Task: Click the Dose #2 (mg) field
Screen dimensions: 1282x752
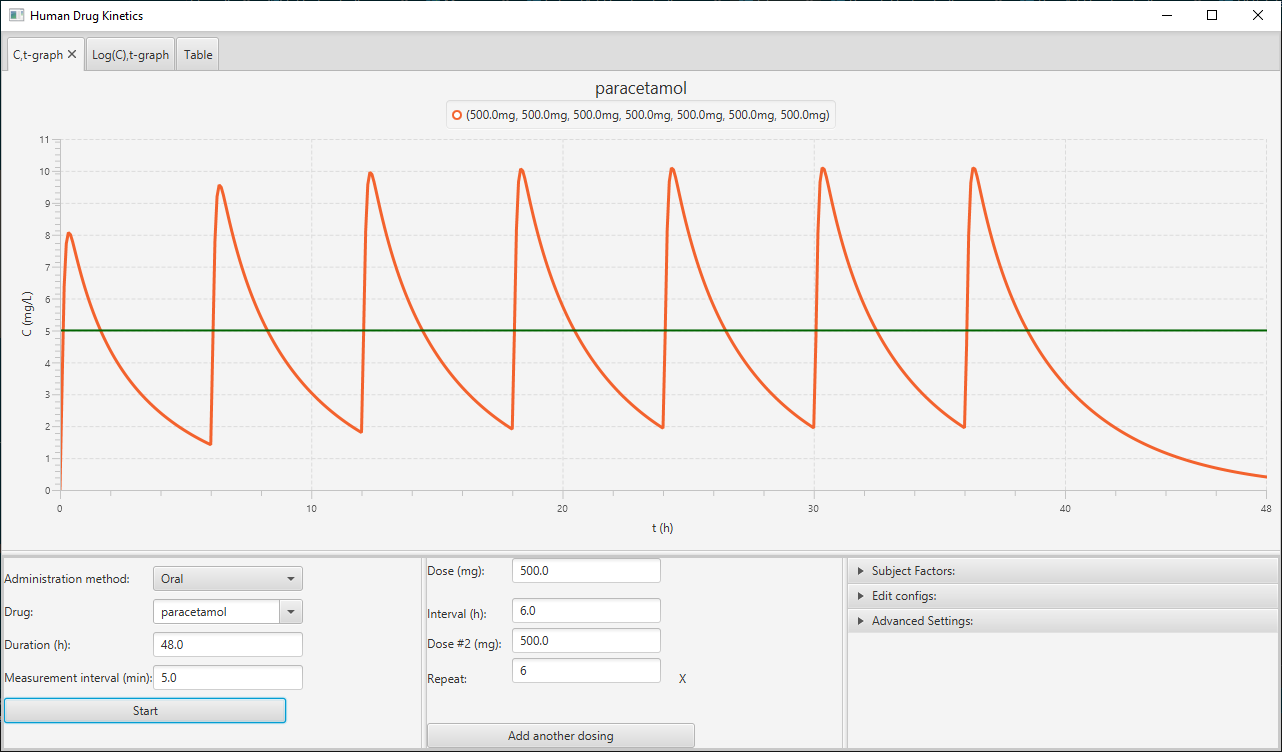Action: [x=586, y=641]
